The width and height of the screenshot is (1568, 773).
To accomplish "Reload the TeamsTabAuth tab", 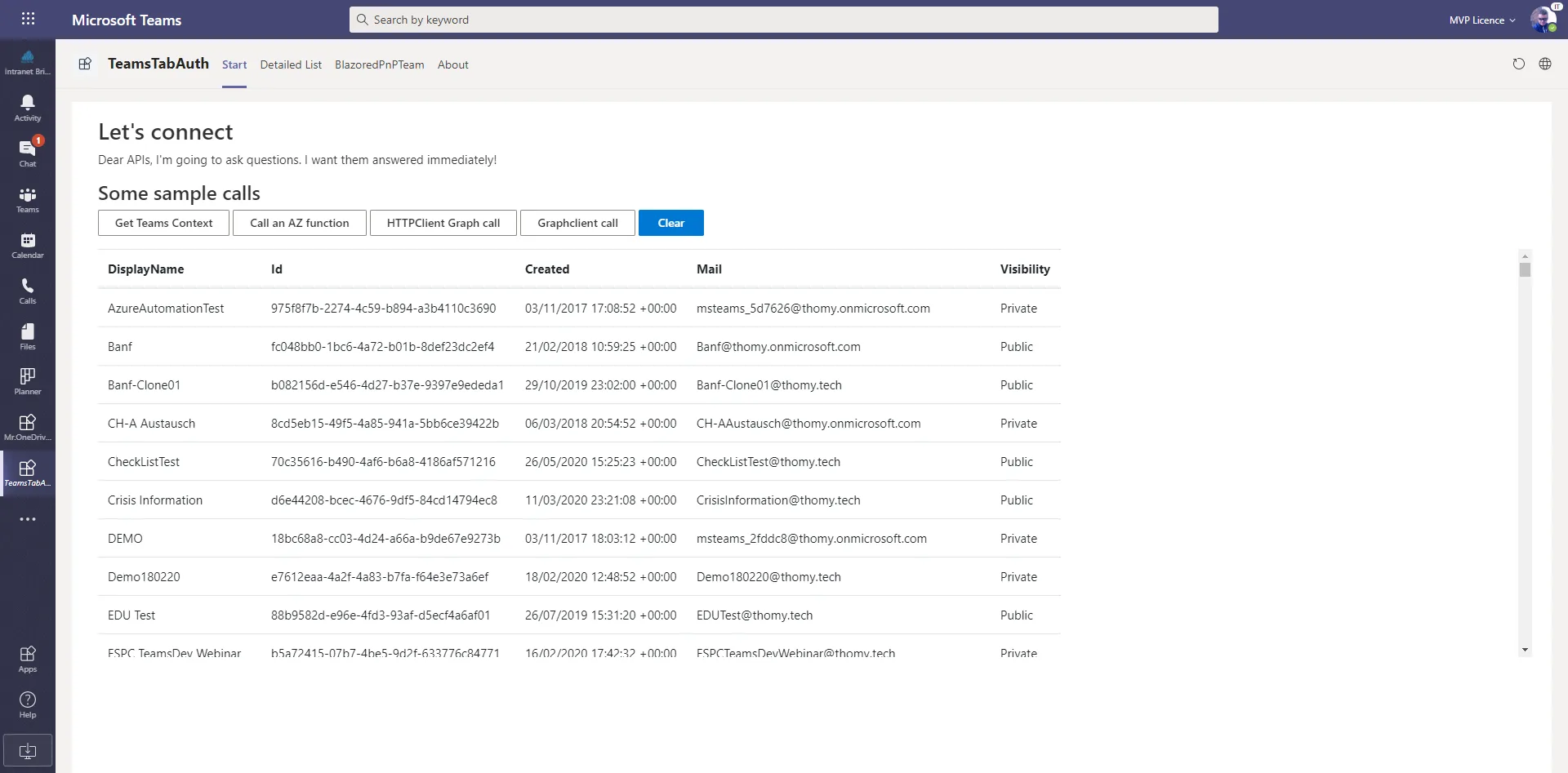I will (1519, 63).
